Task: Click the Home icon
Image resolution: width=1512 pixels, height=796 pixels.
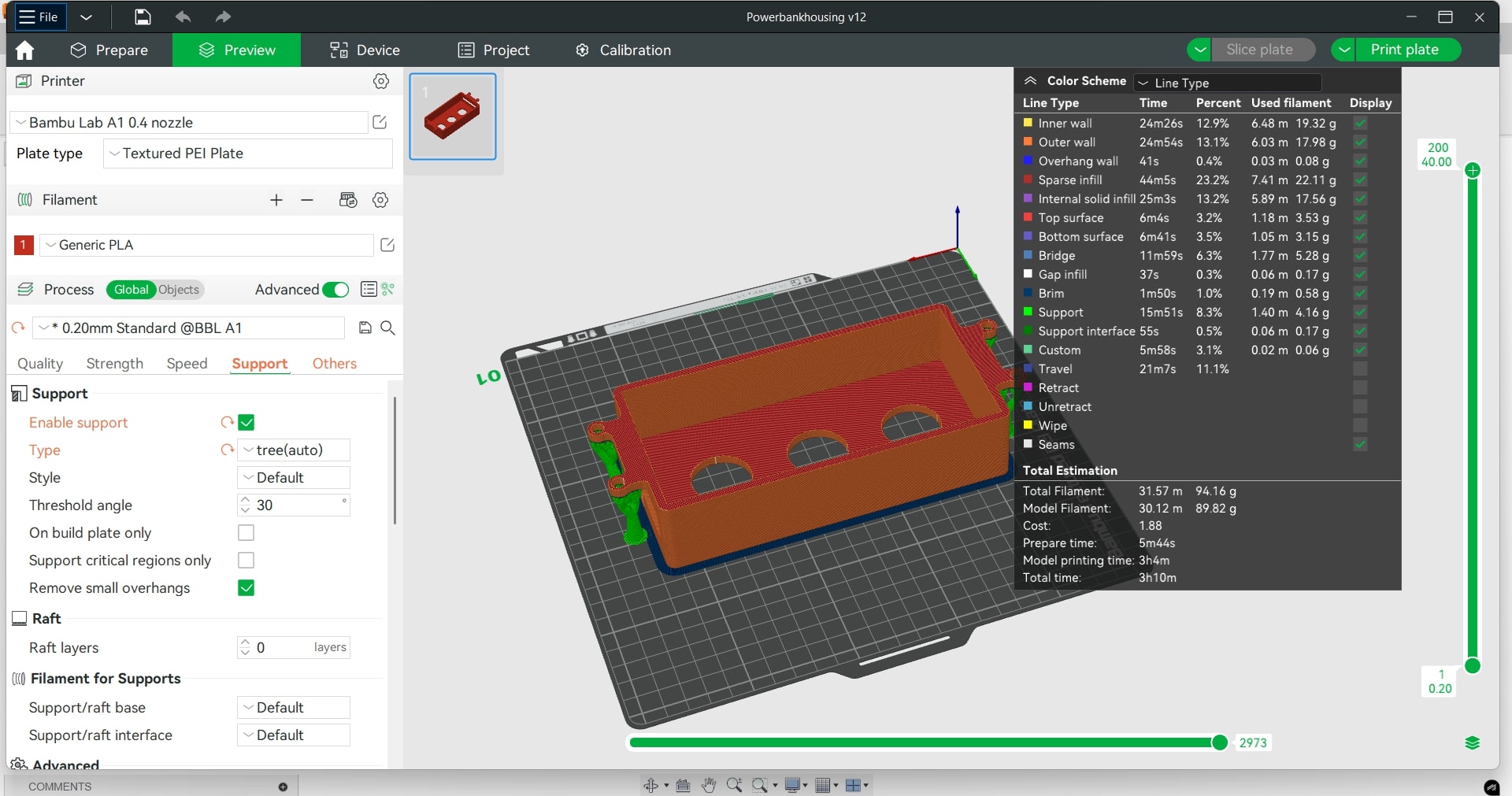Action: [24, 50]
